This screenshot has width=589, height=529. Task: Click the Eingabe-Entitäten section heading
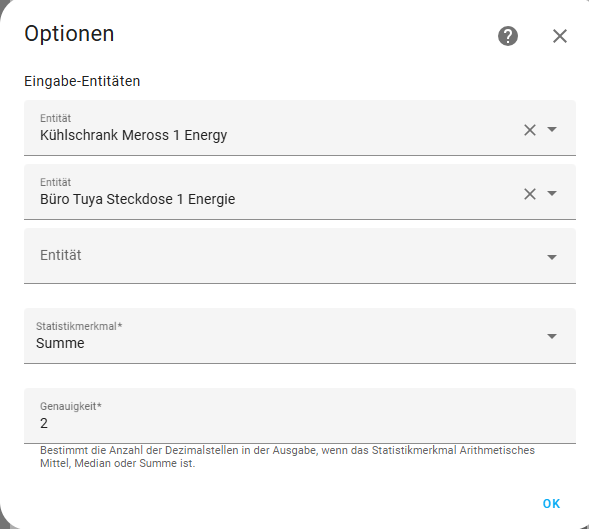(82, 81)
